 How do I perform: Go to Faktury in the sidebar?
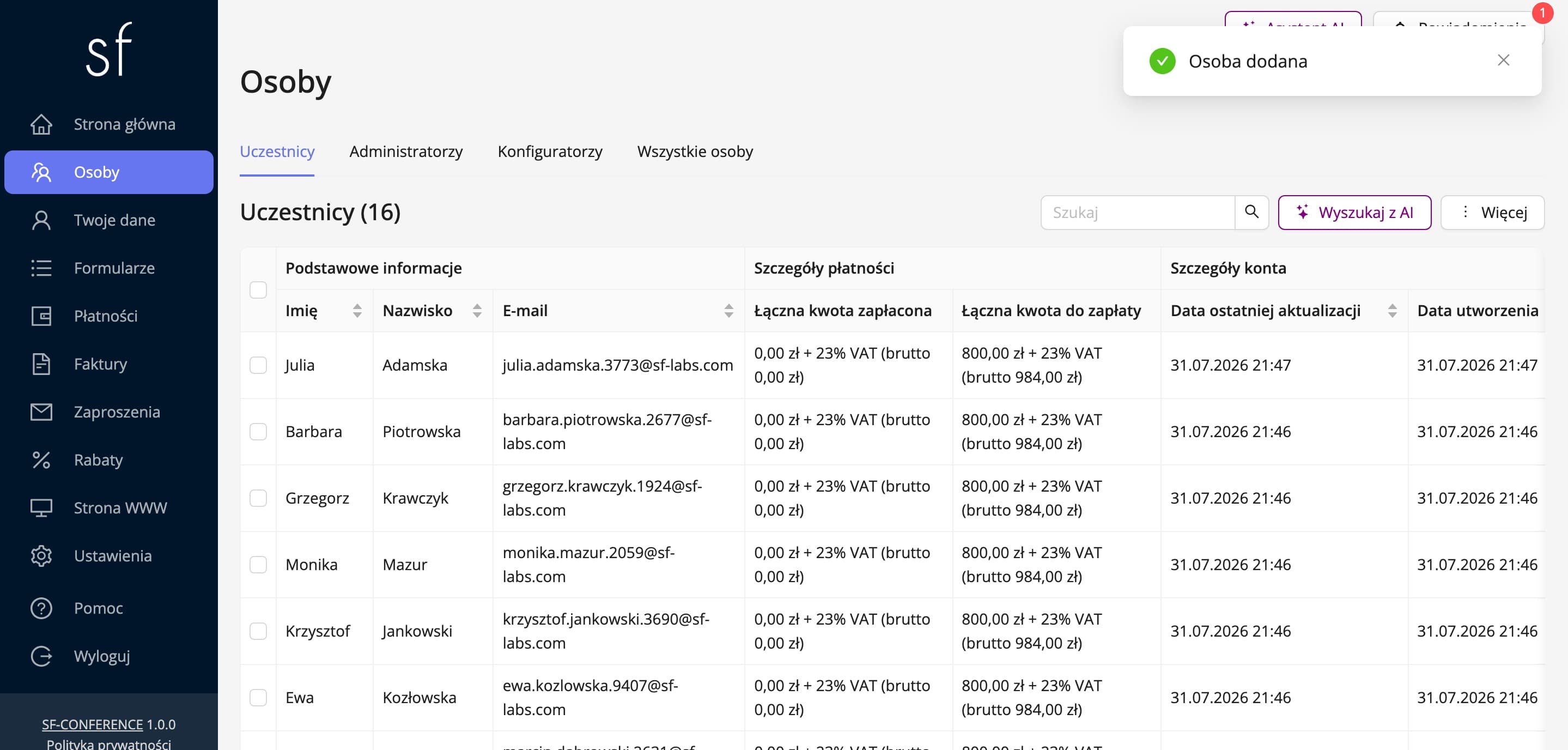(x=109, y=364)
